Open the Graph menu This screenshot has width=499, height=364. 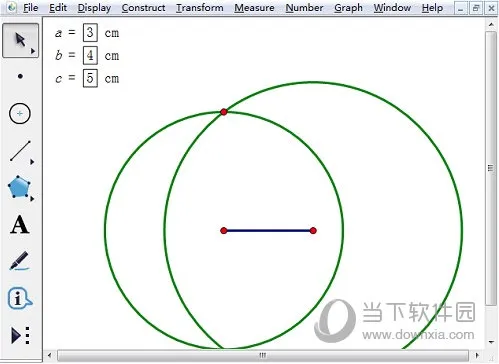coord(348,7)
